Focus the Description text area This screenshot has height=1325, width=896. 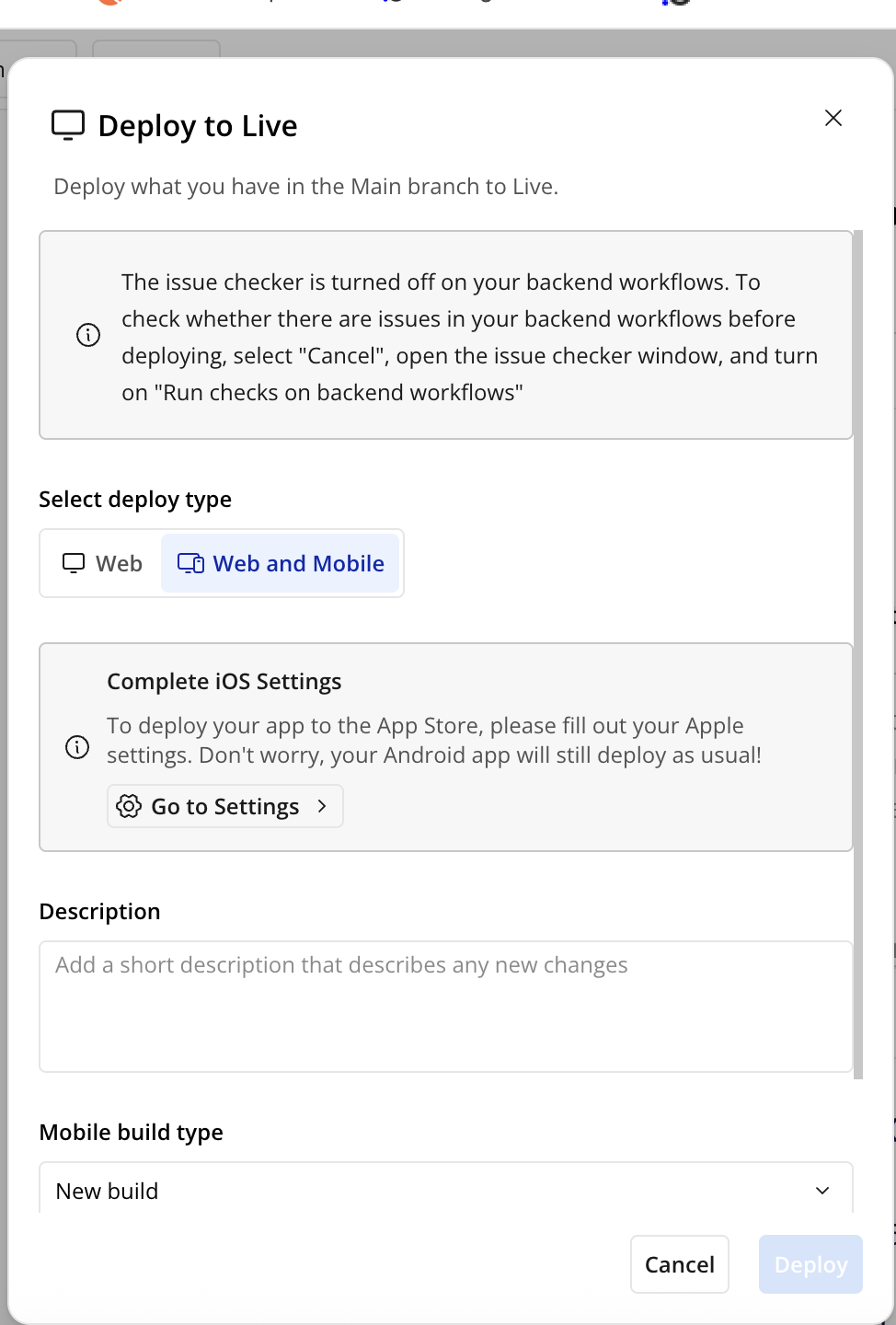pyautogui.click(x=445, y=1007)
